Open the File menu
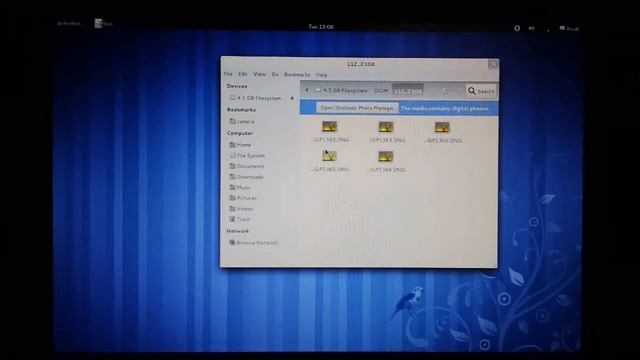The image size is (640, 360). pyautogui.click(x=228, y=74)
